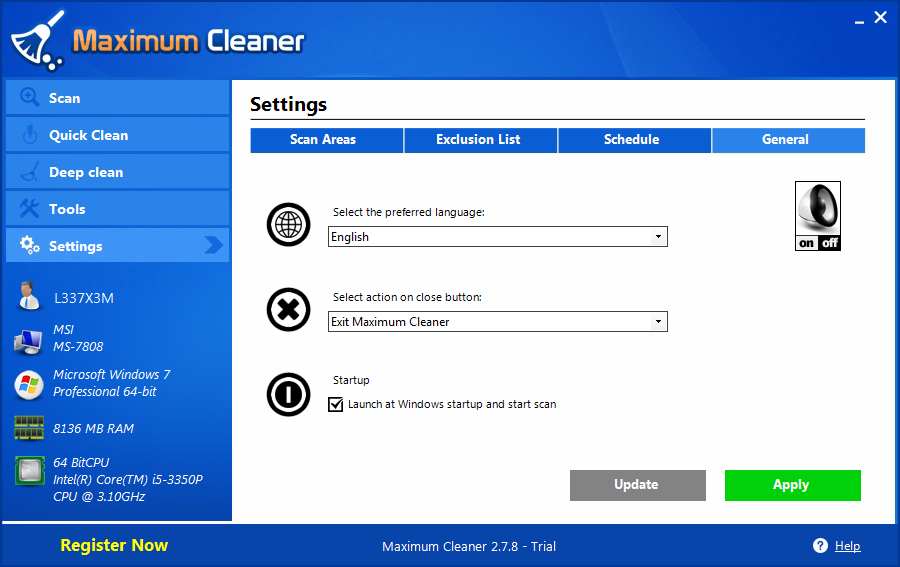This screenshot has height=567, width=900.
Task: Open the Help link
Action: click(x=847, y=546)
